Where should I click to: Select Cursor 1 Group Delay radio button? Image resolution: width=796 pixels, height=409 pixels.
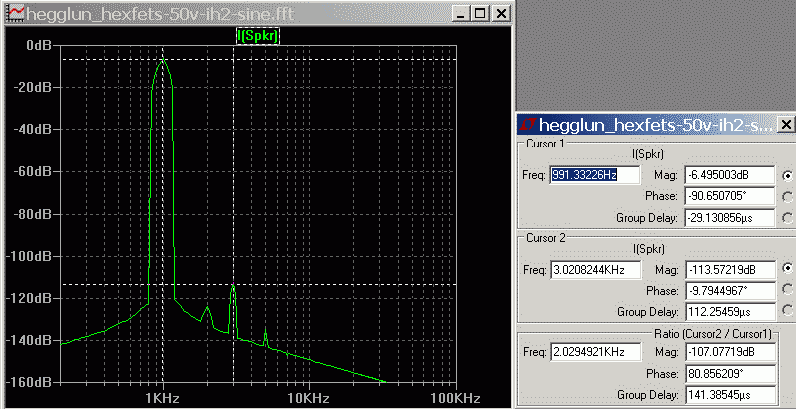click(787, 218)
